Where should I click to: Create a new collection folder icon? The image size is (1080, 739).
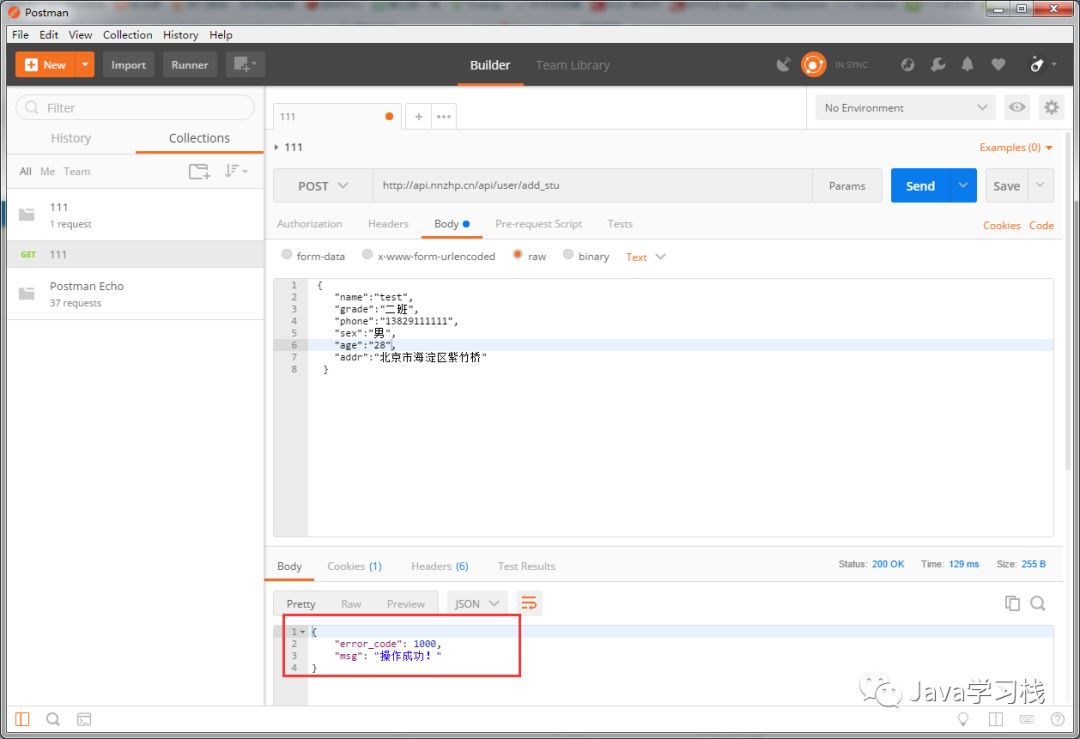[199, 171]
